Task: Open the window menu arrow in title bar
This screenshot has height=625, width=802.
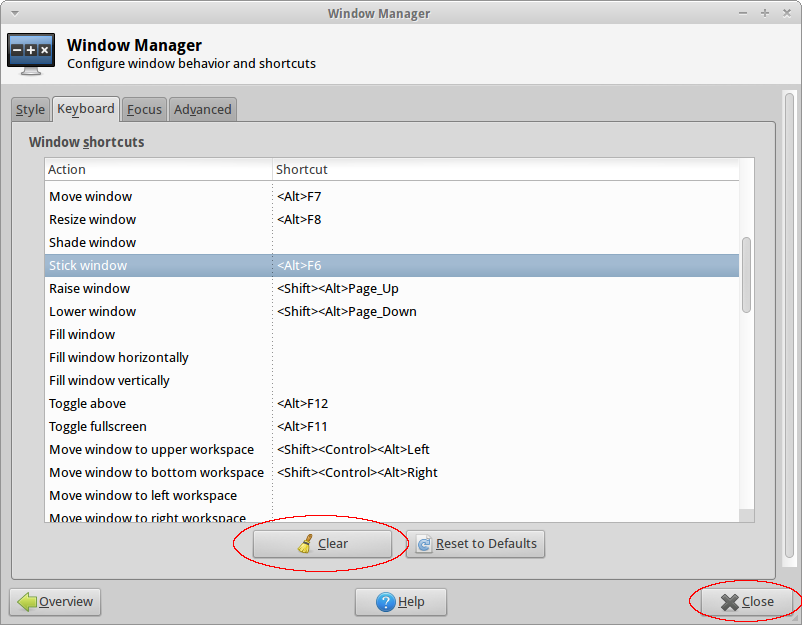Action: click(x=13, y=13)
